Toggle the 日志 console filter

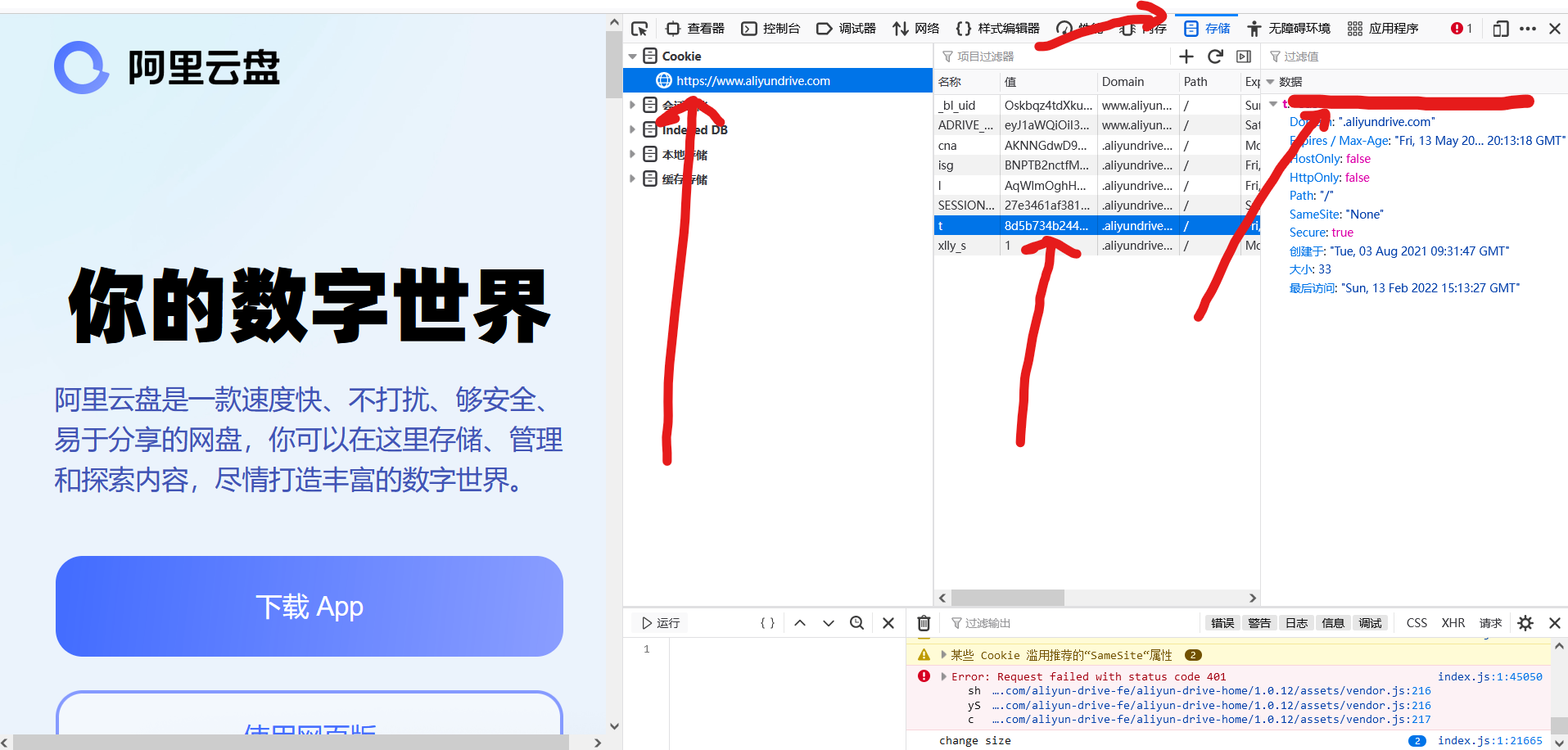point(1296,623)
